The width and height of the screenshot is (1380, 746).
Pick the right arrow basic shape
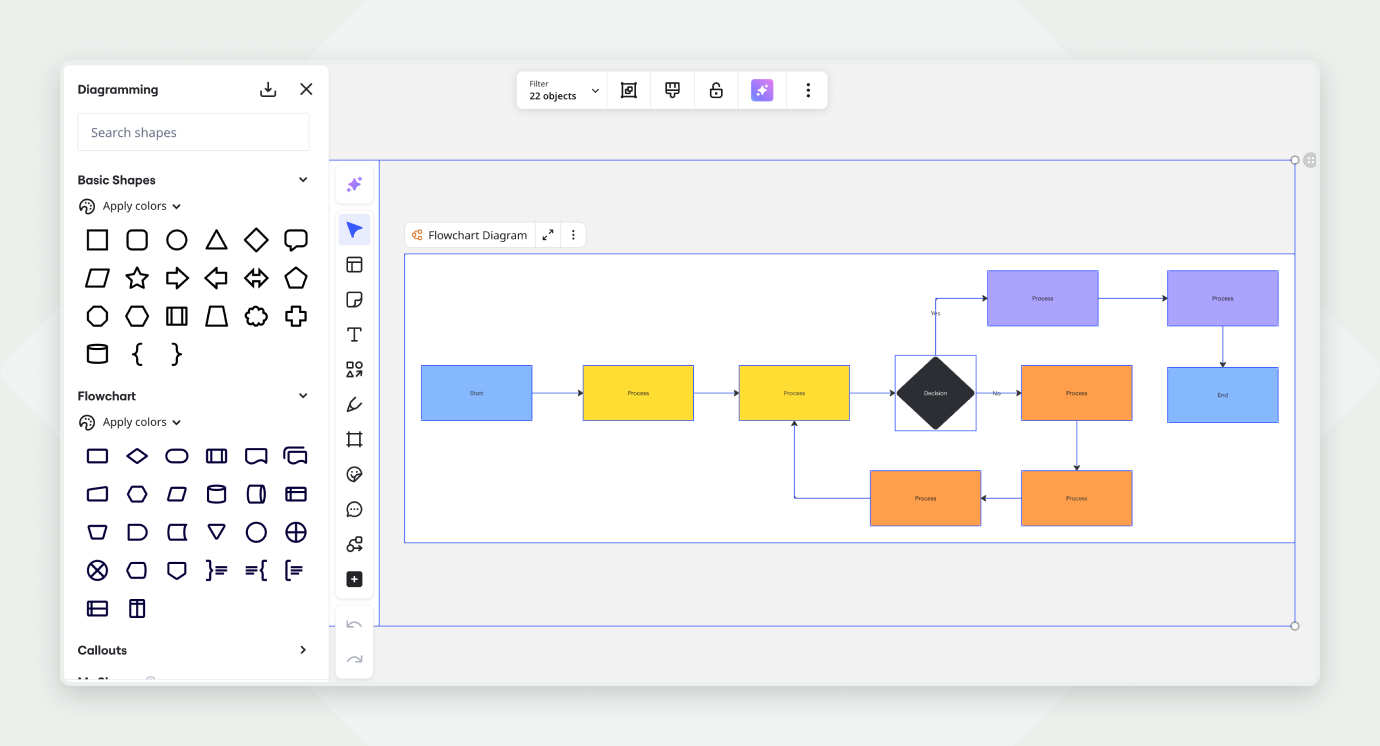(177, 278)
